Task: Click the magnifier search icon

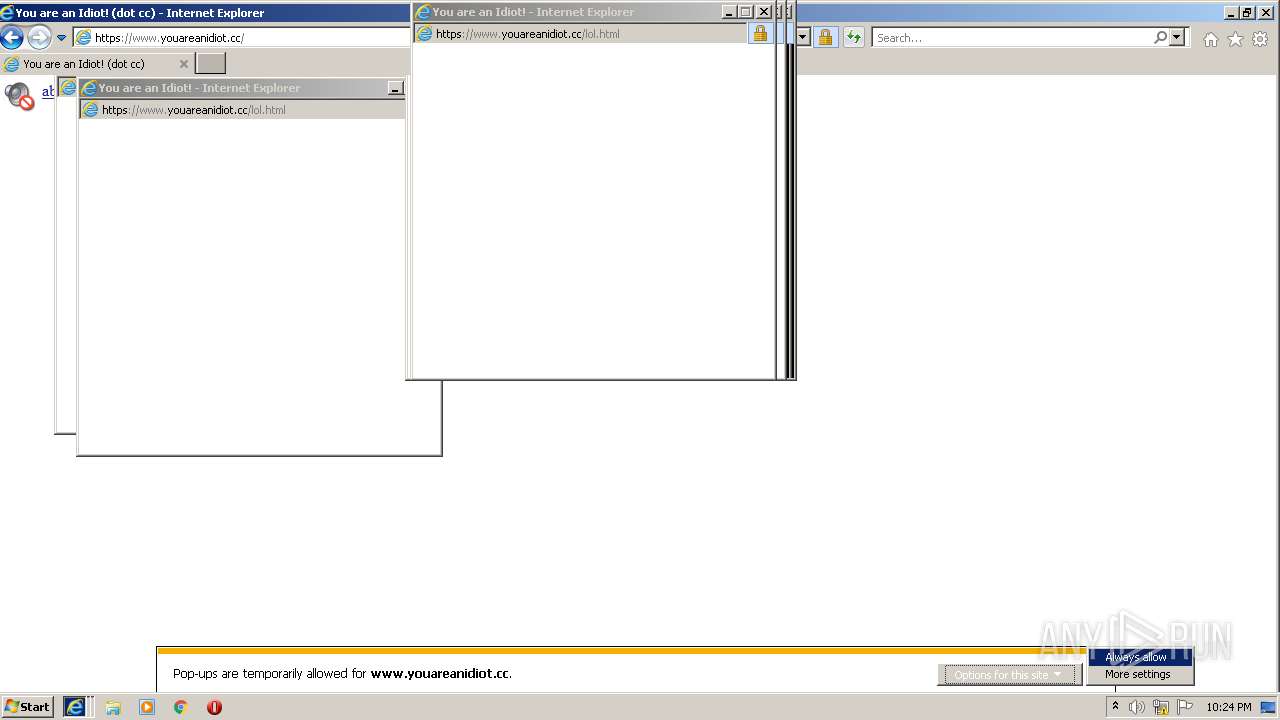Action: coord(1160,37)
